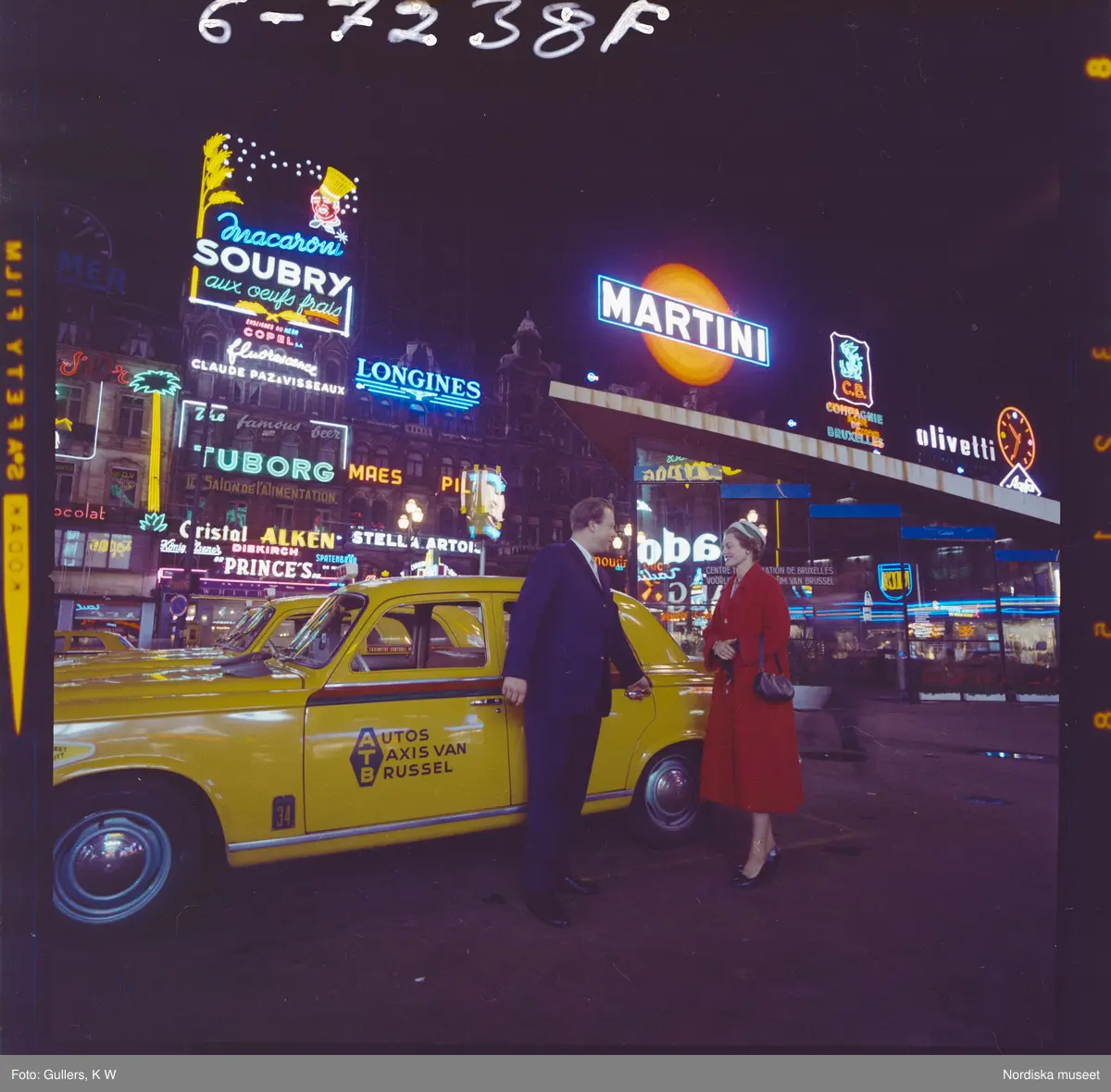Open the 'Foto: Gullers, K W' credit
The height and width of the screenshot is (1092, 1111).
click(x=64, y=1074)
